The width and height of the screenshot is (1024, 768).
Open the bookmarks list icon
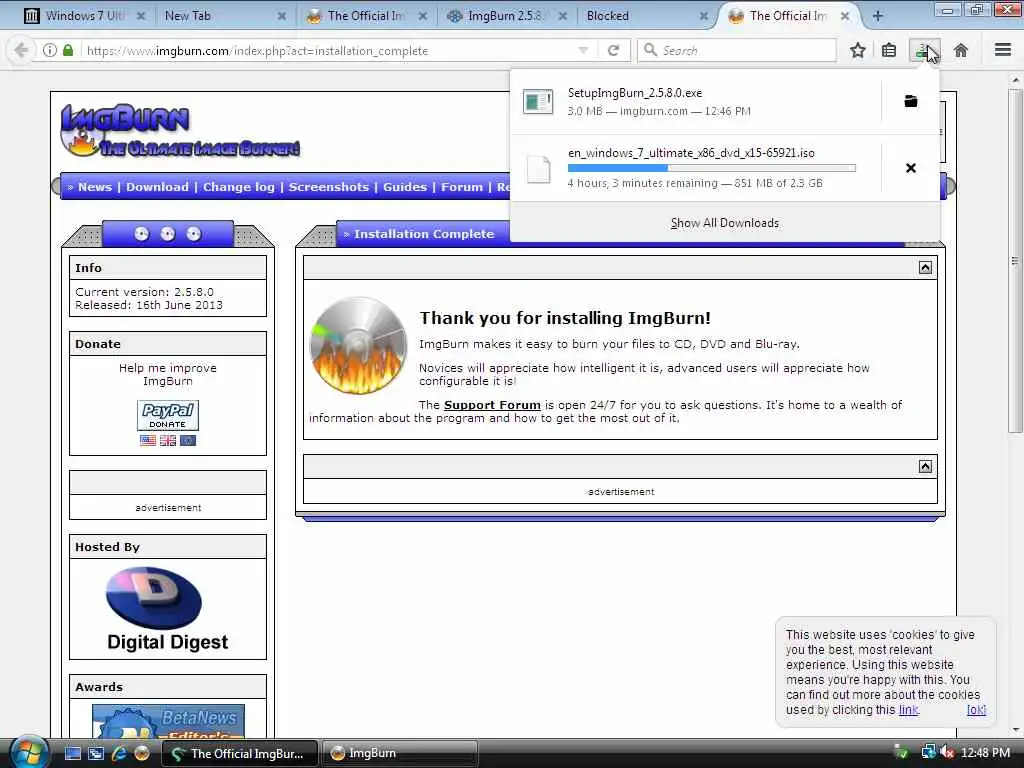[x=889, y=50]
